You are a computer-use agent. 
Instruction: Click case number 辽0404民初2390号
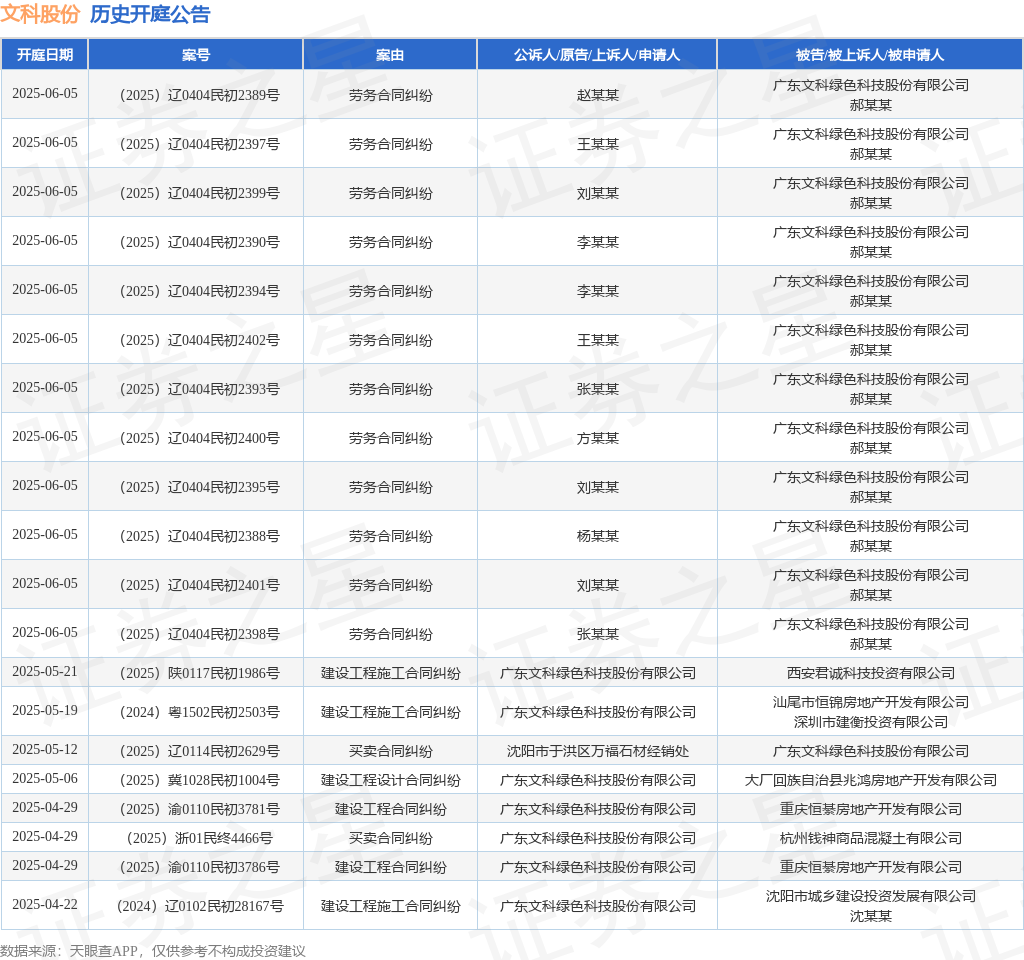pyautogui.click(x=200, y=242)
